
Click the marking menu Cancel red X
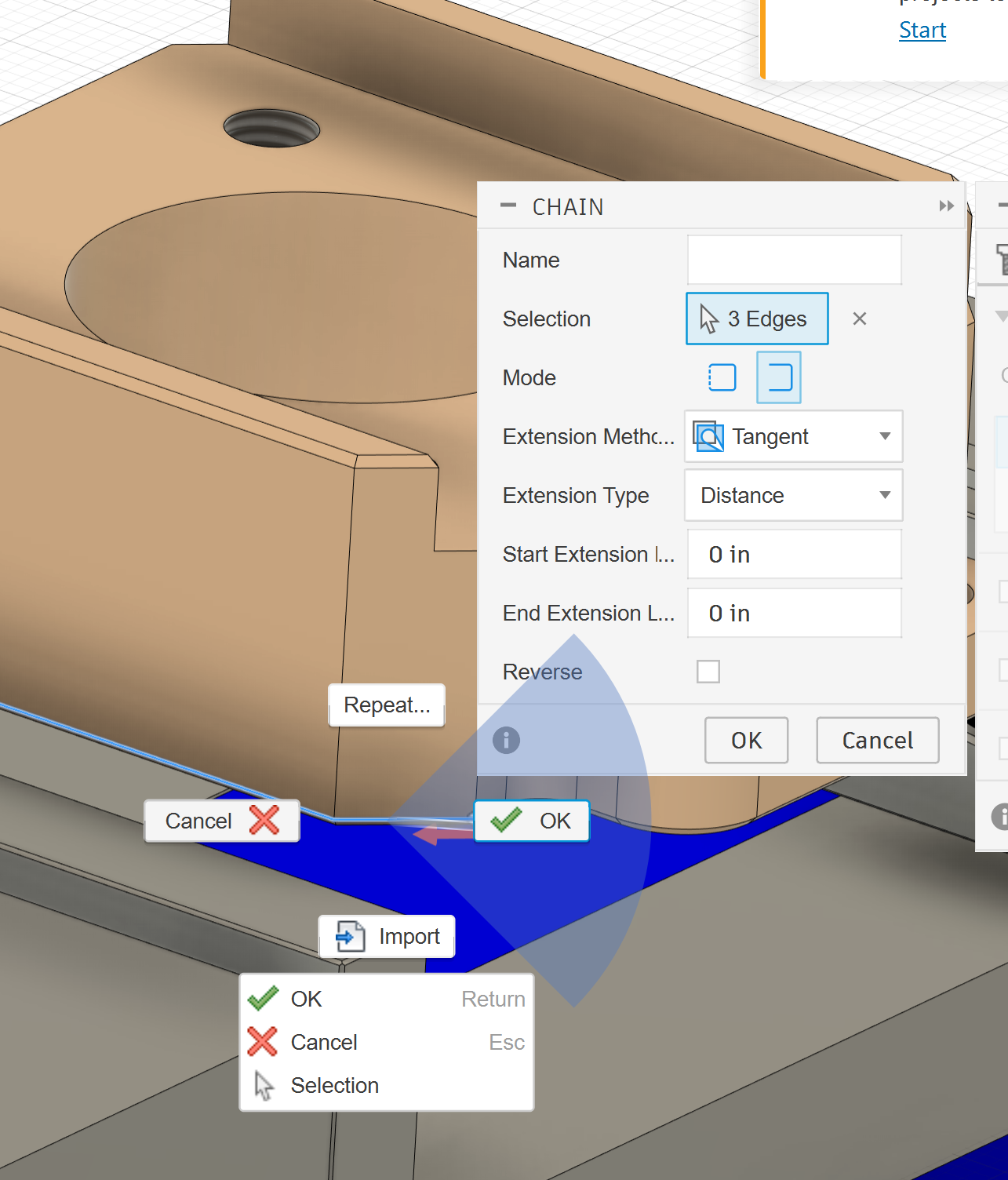pos(222,821)
